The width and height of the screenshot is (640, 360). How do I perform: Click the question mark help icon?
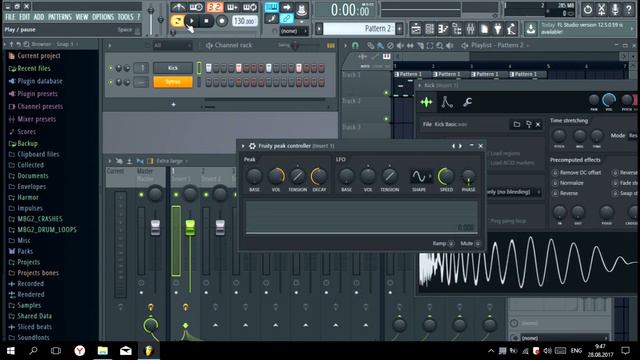(629, 9)
